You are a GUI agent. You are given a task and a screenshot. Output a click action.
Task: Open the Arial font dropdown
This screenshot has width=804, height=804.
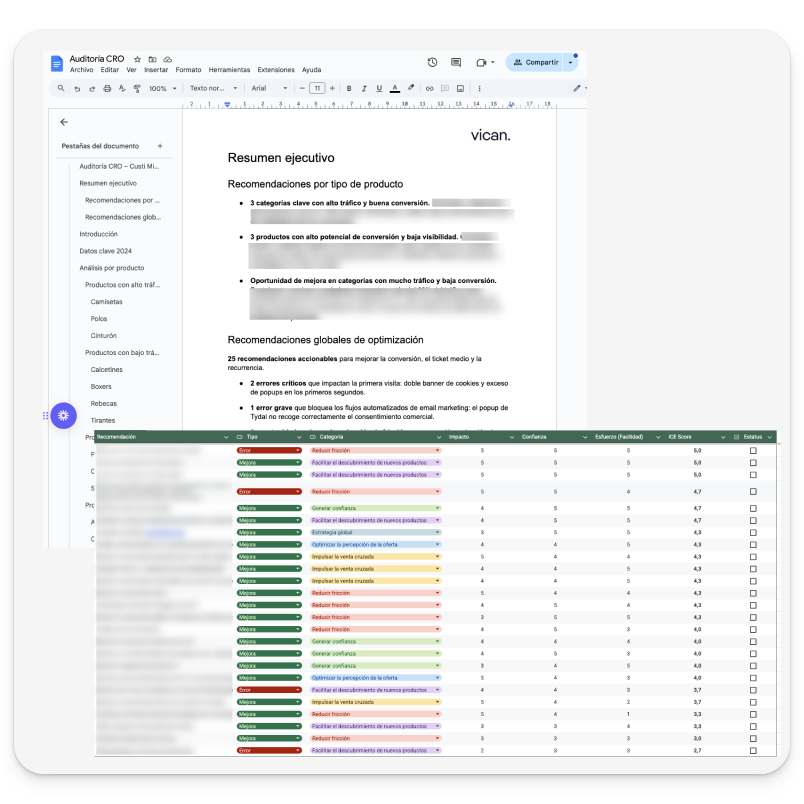pyautogui.click(x=269, y=88)
